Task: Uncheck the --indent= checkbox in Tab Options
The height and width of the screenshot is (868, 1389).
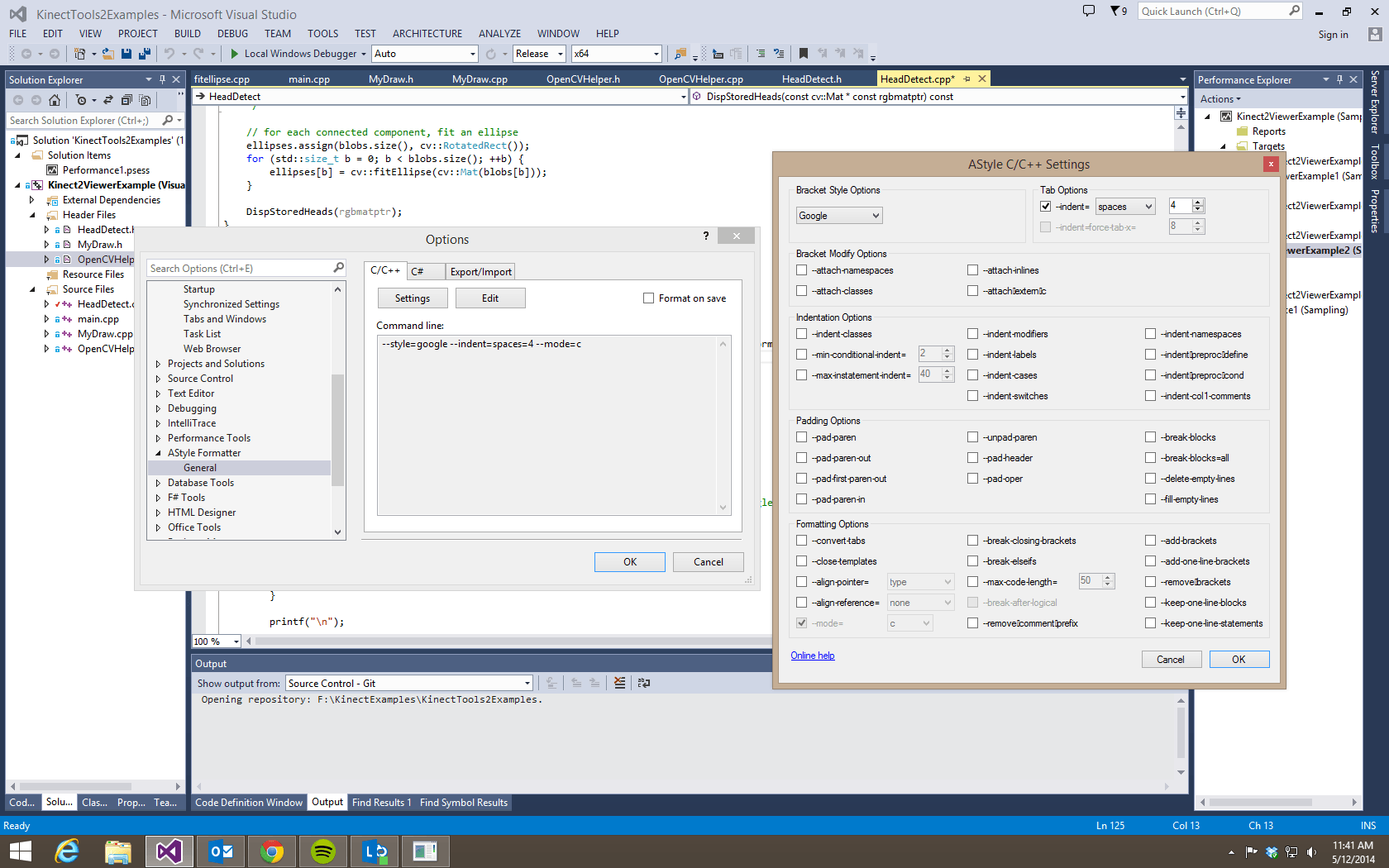Action: click(x=1046, y=207)
